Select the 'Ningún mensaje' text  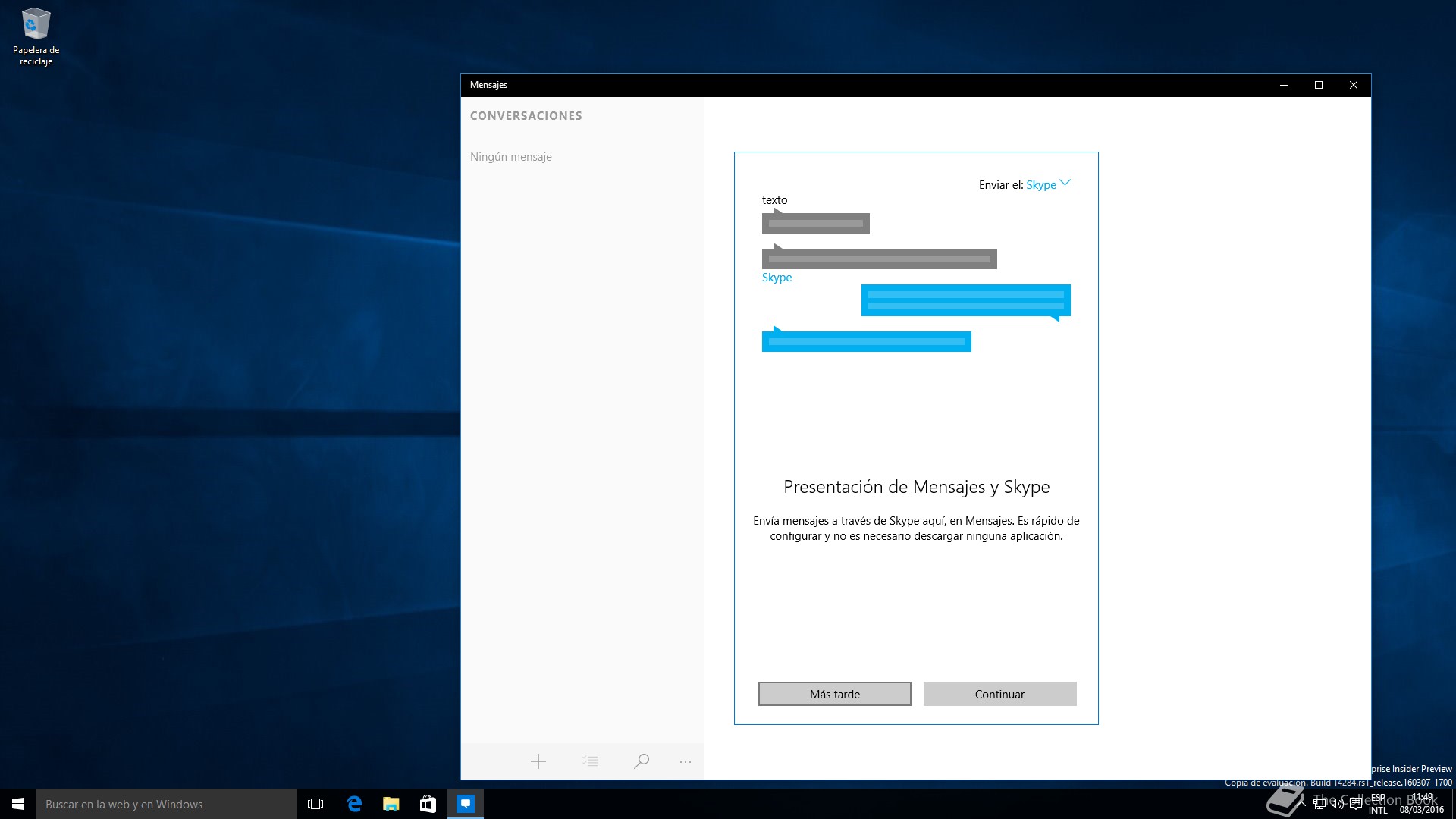pyautogui.click(x=511, y=157)
